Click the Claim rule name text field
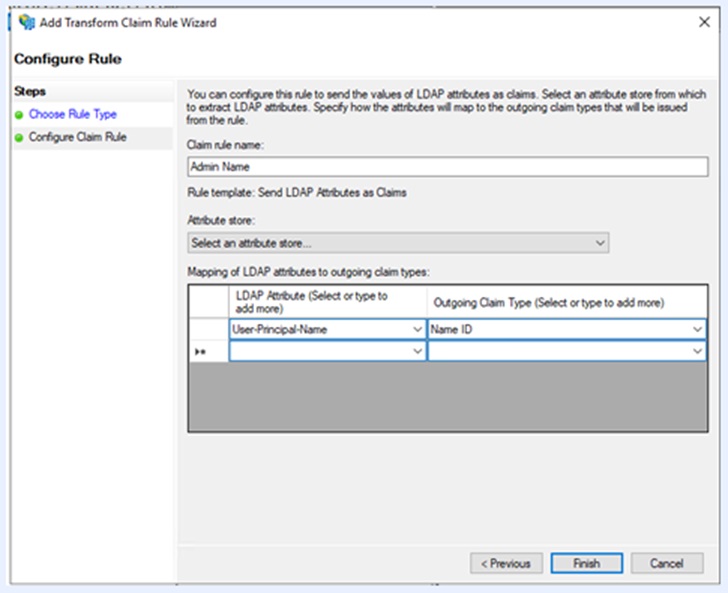728x593 pixels. click(x=447, y=167)
